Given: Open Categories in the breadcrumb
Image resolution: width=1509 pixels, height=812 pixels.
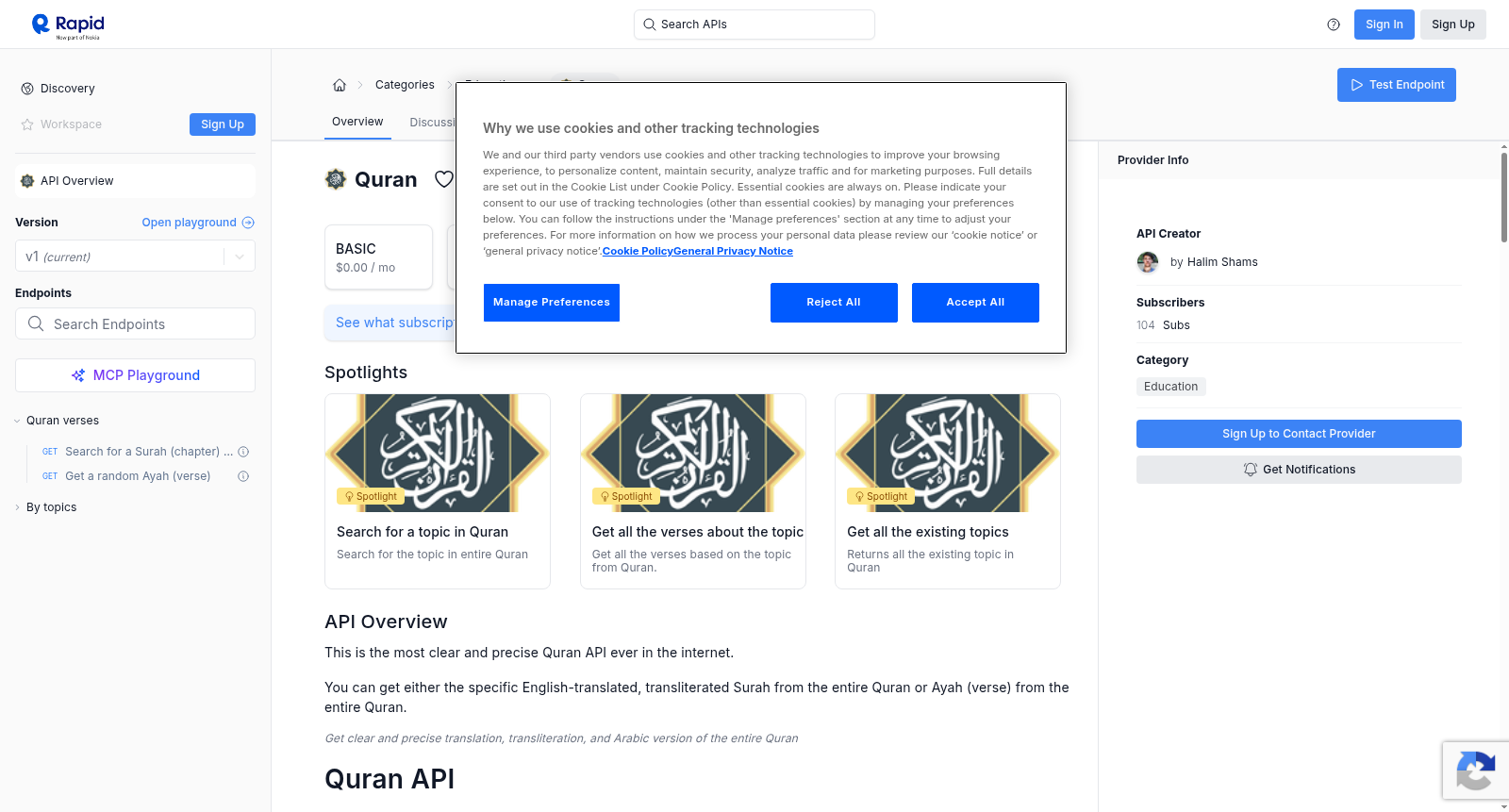Looking at the screenshot, I should pos(405,85).
